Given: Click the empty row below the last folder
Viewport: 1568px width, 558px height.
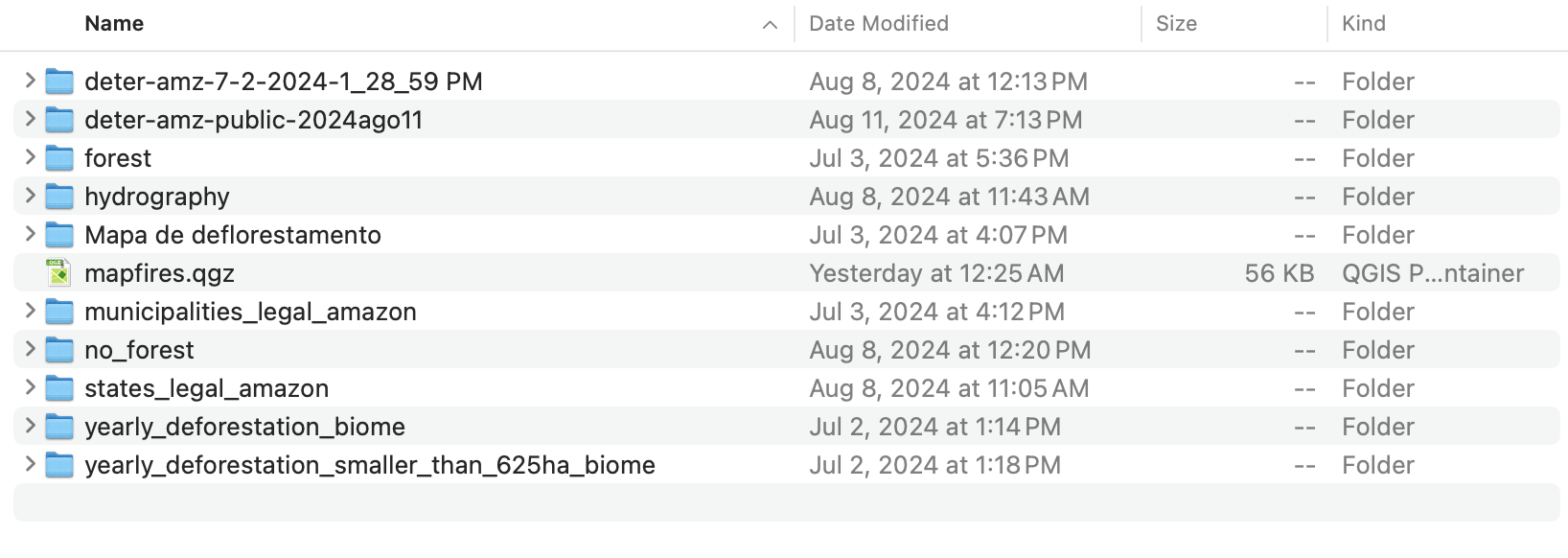Looking at the screenshot, I should pyautogui.click(x=786, y=502).
